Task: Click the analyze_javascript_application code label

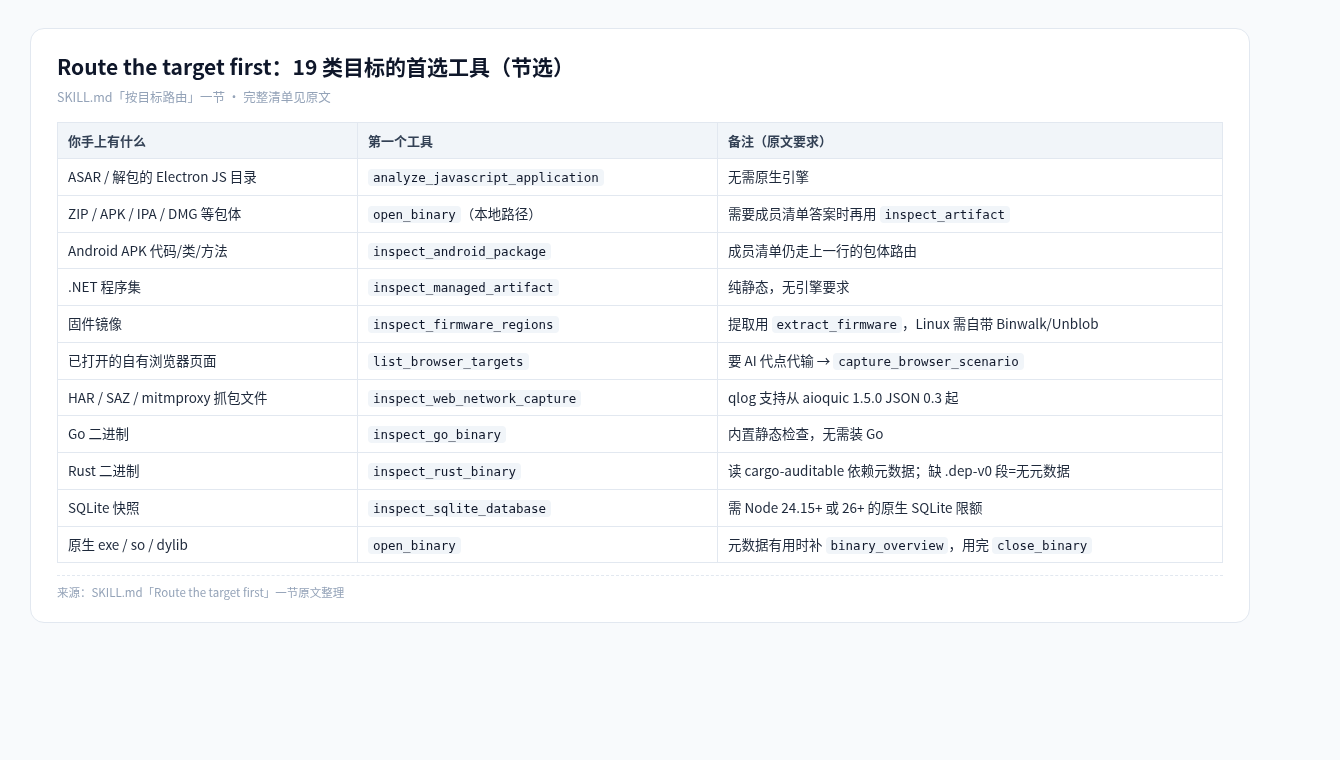Action: [486, 178]
